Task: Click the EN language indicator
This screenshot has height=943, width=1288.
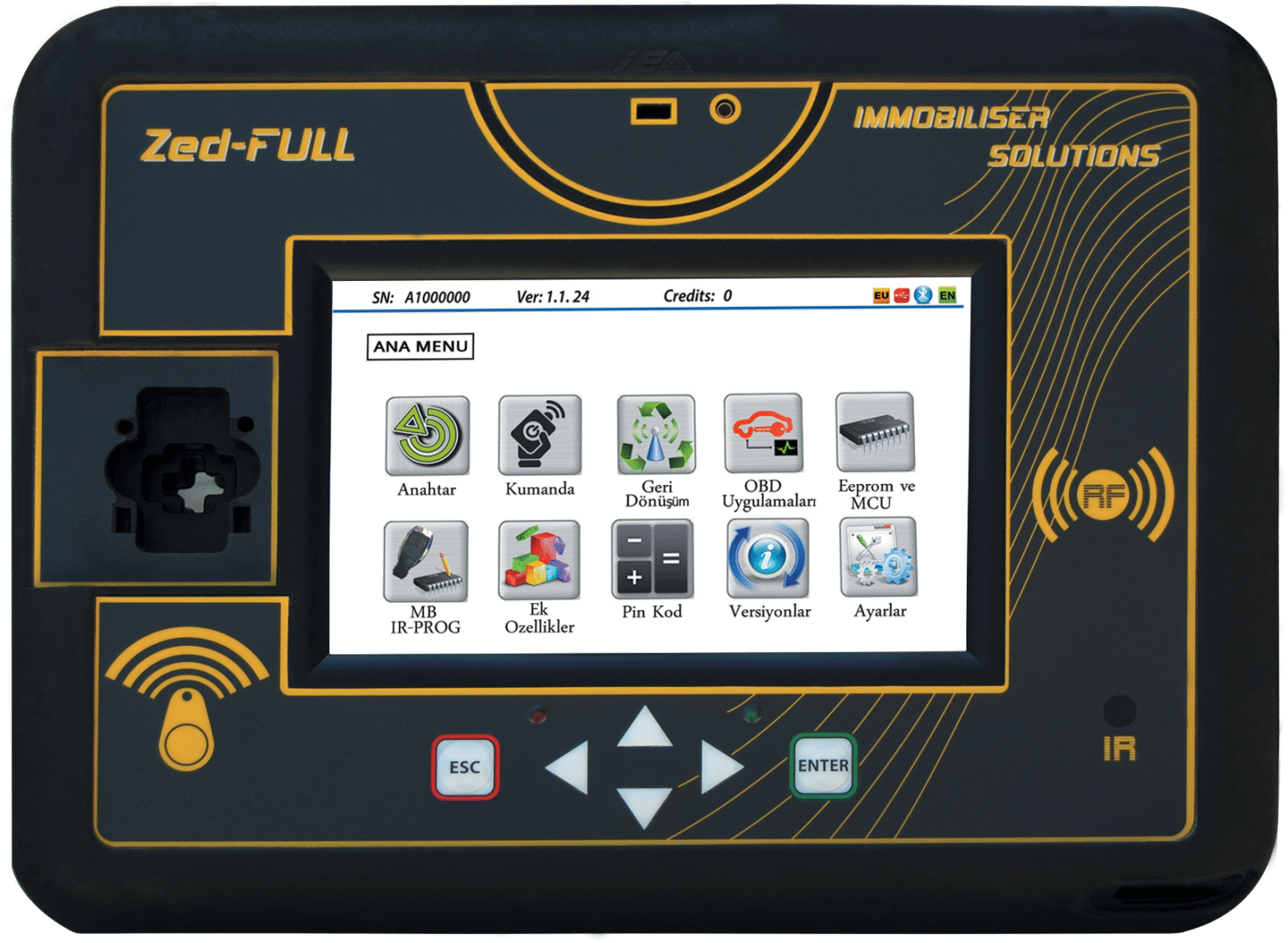Action: [x=947, y=295]
